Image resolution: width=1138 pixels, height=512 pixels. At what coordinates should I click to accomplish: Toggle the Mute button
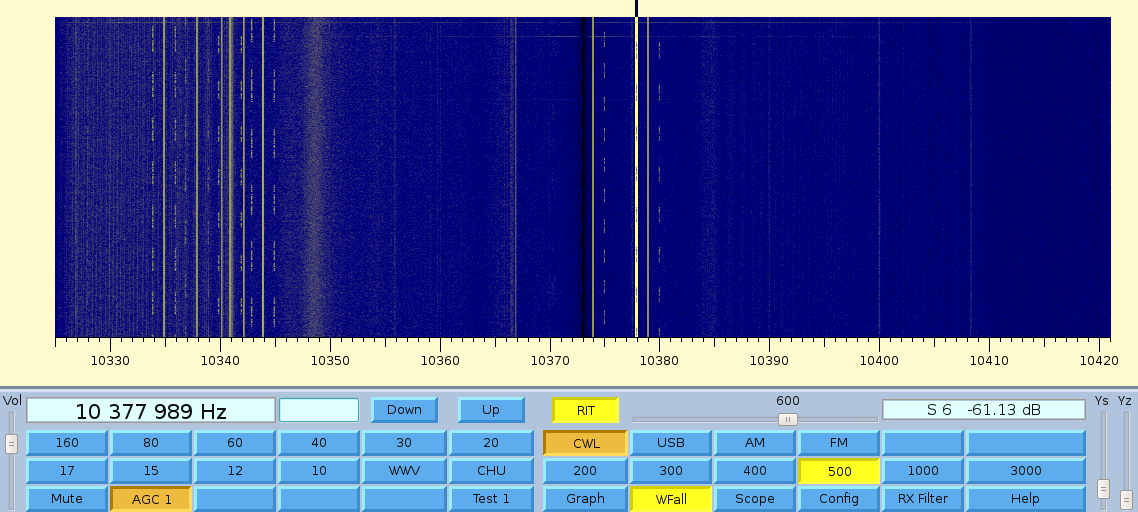point(67,499)
